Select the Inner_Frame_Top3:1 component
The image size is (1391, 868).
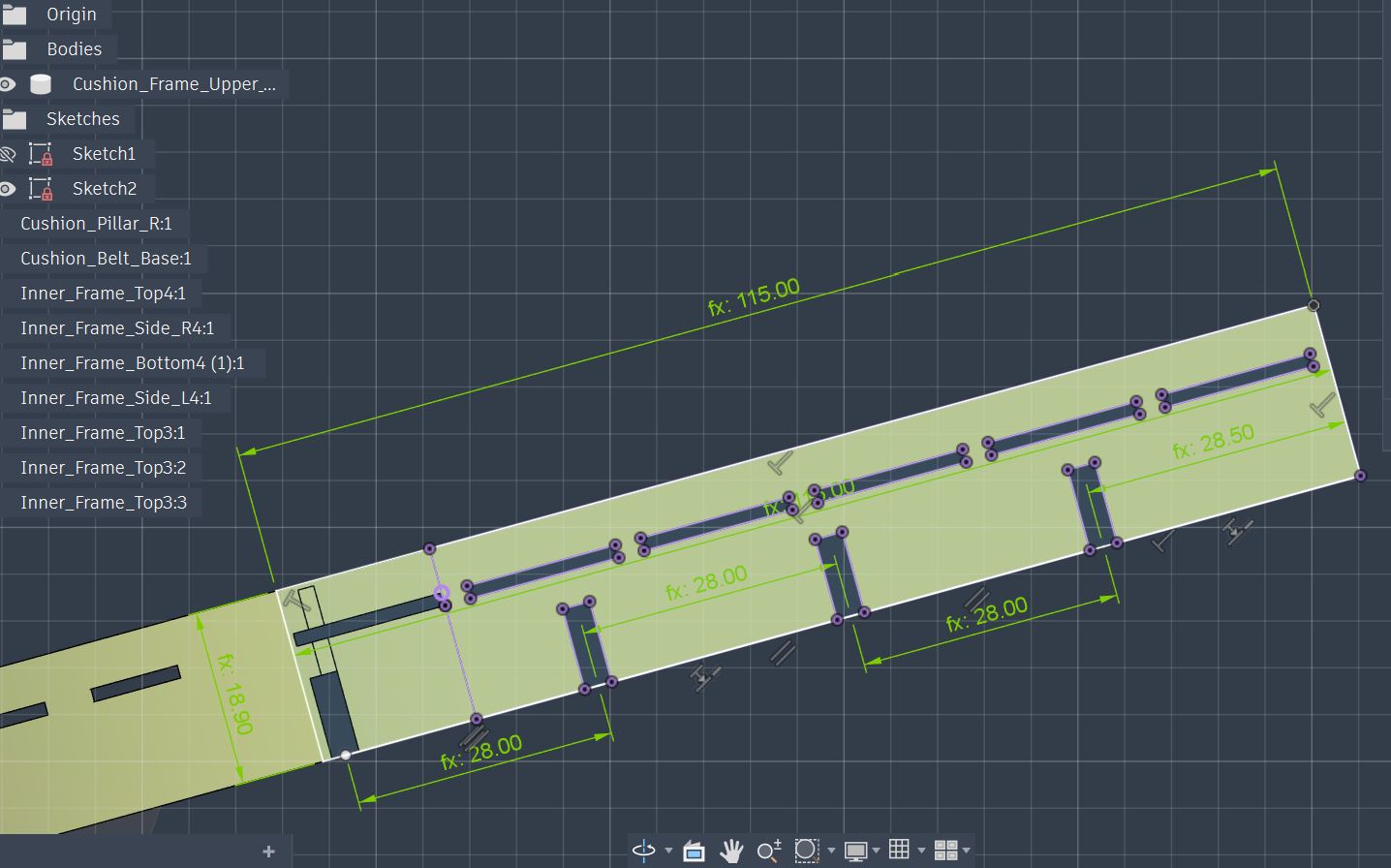[x=104, y=433]
